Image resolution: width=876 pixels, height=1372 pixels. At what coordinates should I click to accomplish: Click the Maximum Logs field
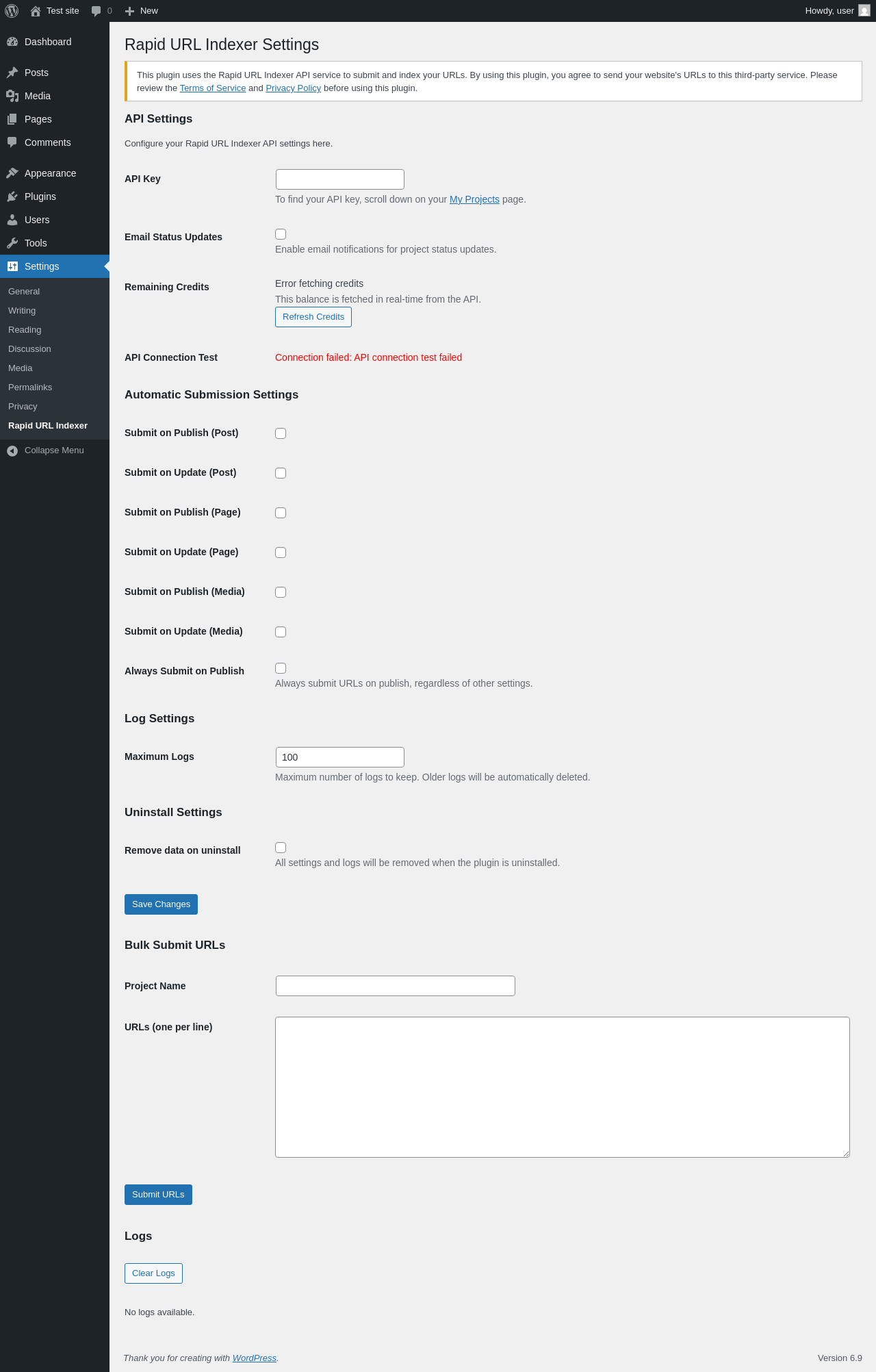tap(340, 757)
